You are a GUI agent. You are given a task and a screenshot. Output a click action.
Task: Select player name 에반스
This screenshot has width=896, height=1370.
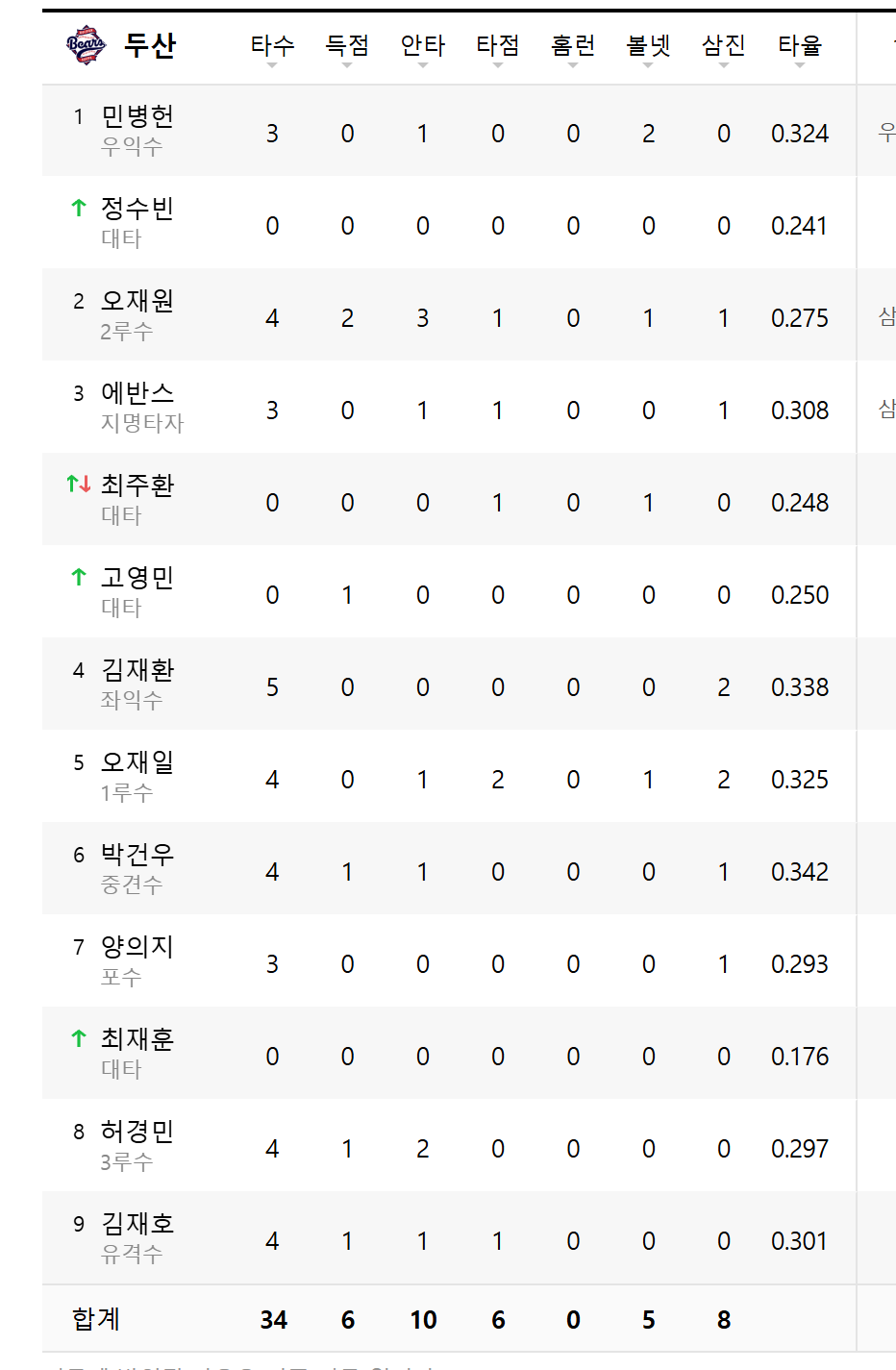point(137,393)
